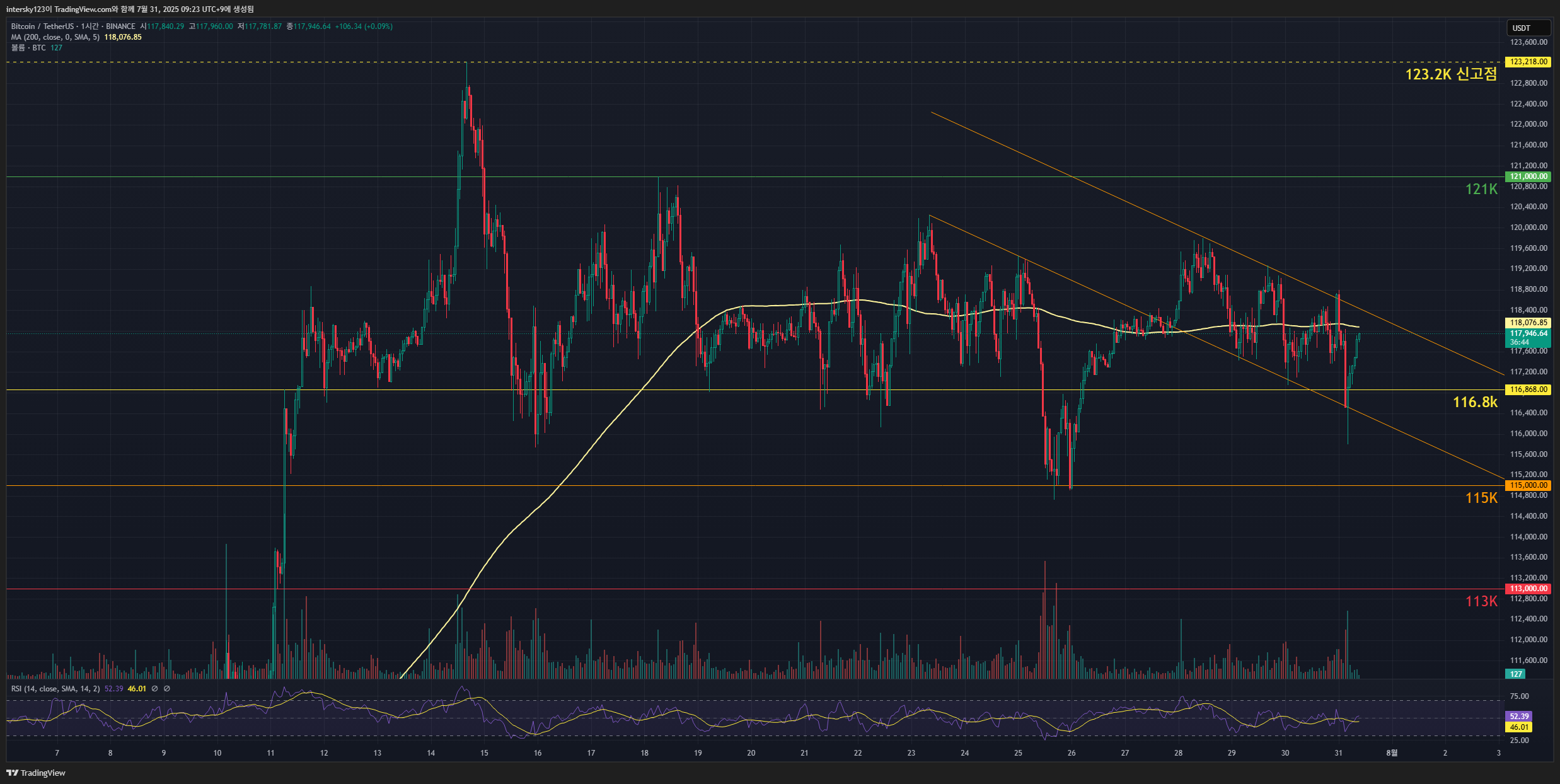The image size is (1560, 784).
Task: Click the yellow RSI value label 46.01 on axis
Action: [x=1519, y=727]
